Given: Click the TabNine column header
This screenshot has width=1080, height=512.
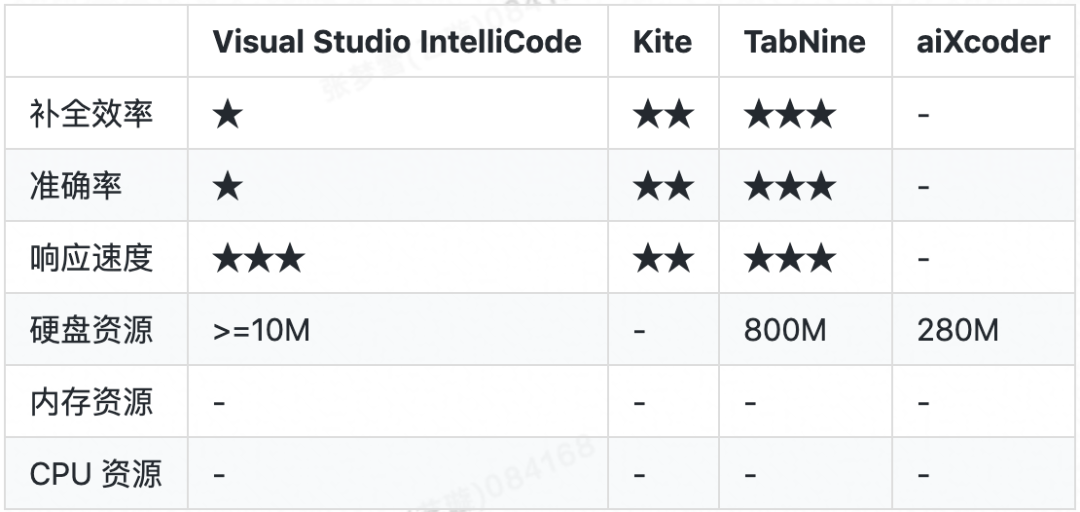Looking at the screenshot, I should (804, 42).
